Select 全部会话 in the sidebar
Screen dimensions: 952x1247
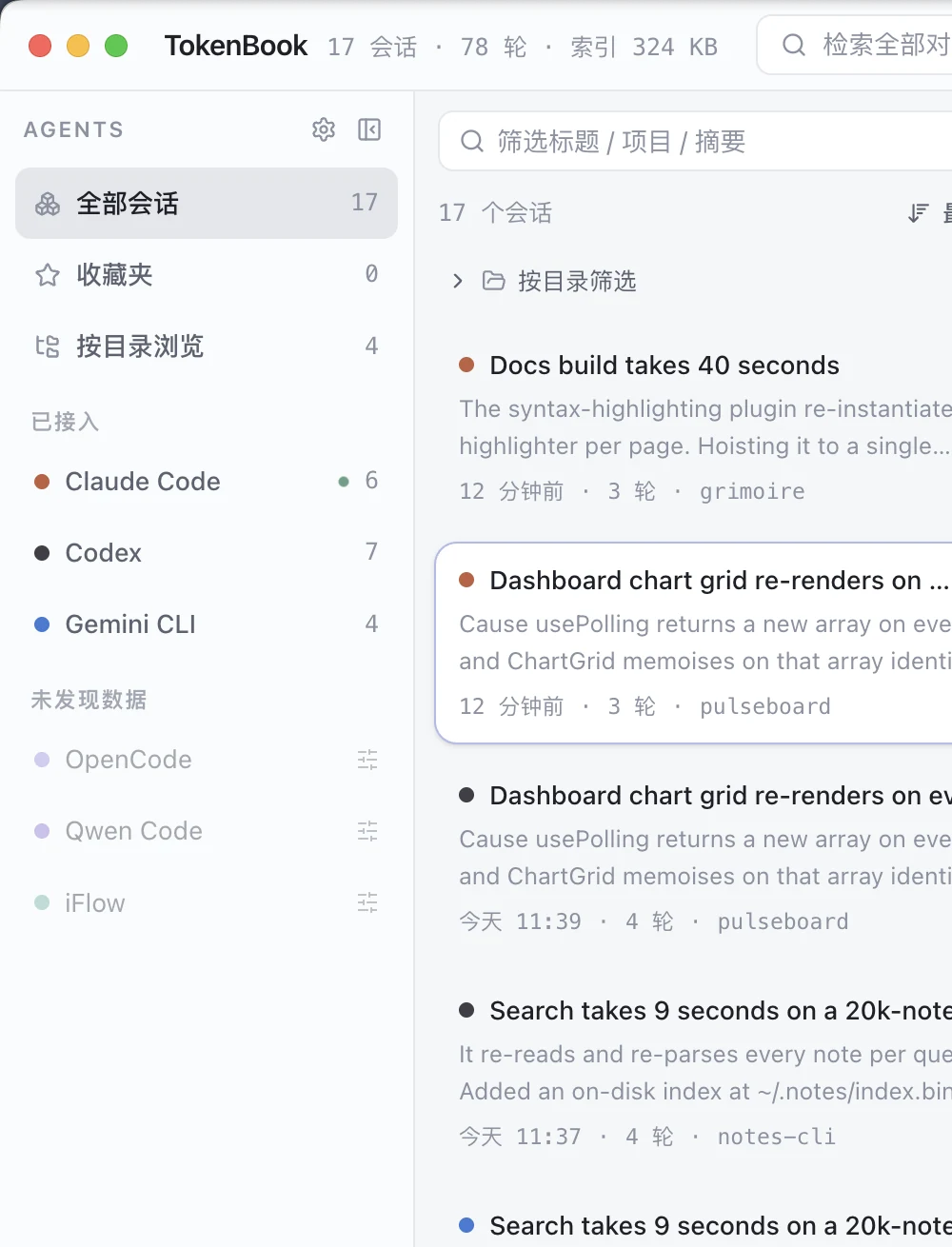207,204
